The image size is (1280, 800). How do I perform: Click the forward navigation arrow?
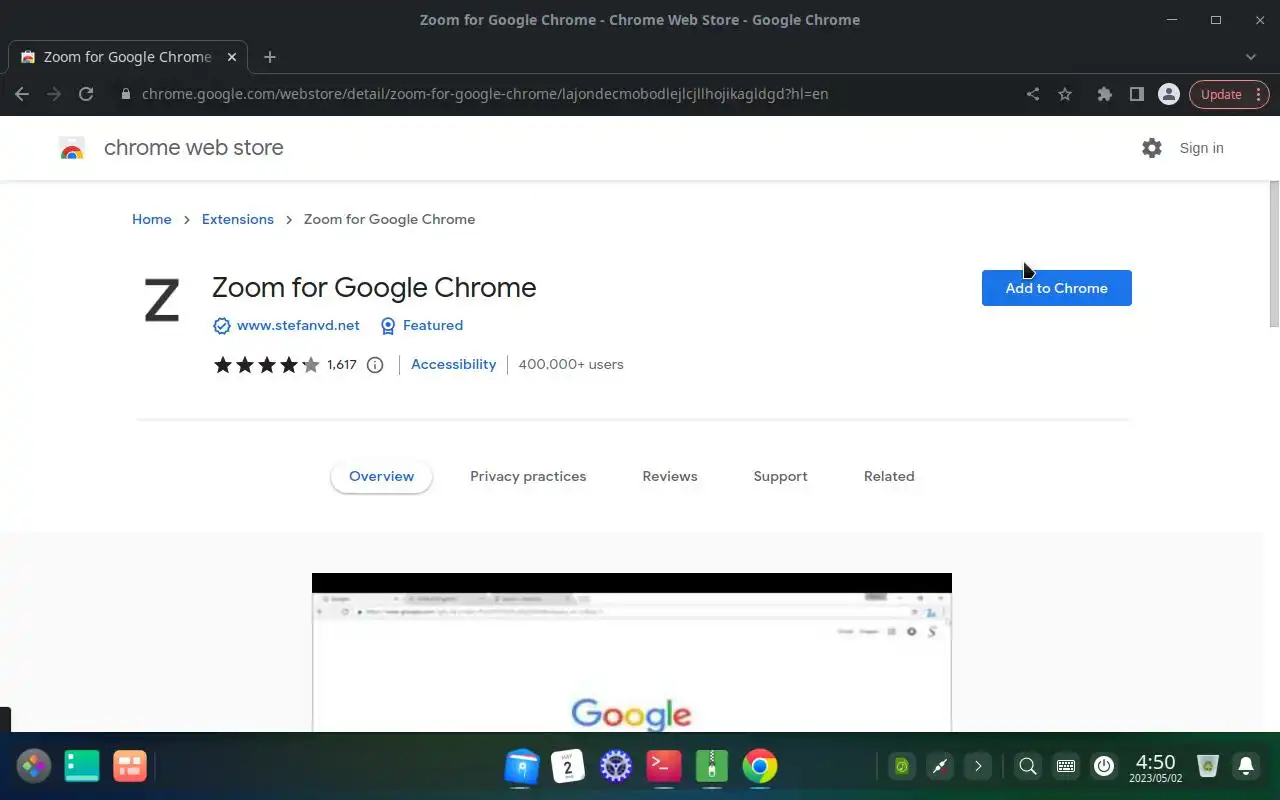(x=54, y=94)
